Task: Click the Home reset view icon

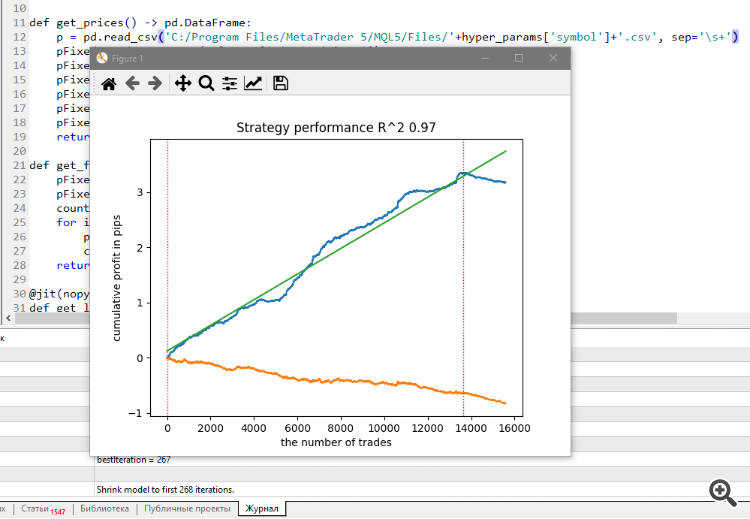Action: pos(109,84)
